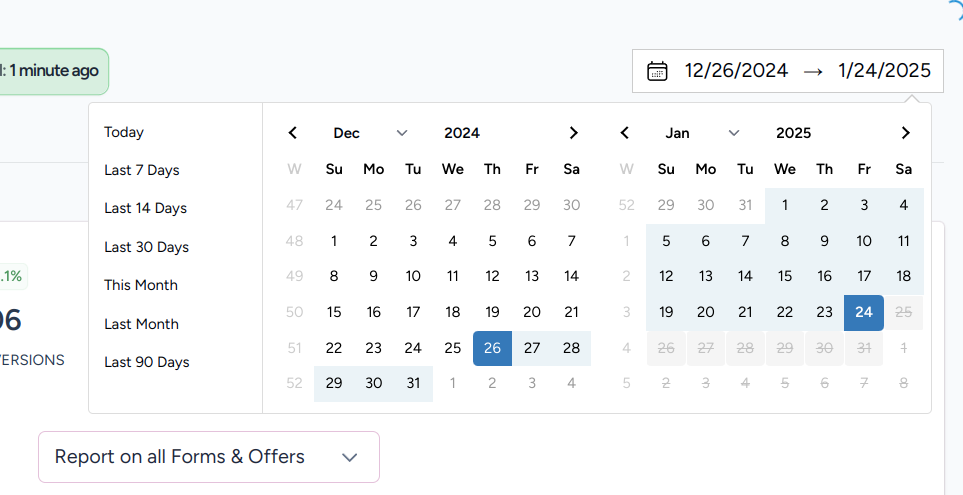
Task: Expand the Report on all Forms & Offers dropdown
Action: click(x=209, y=457)
